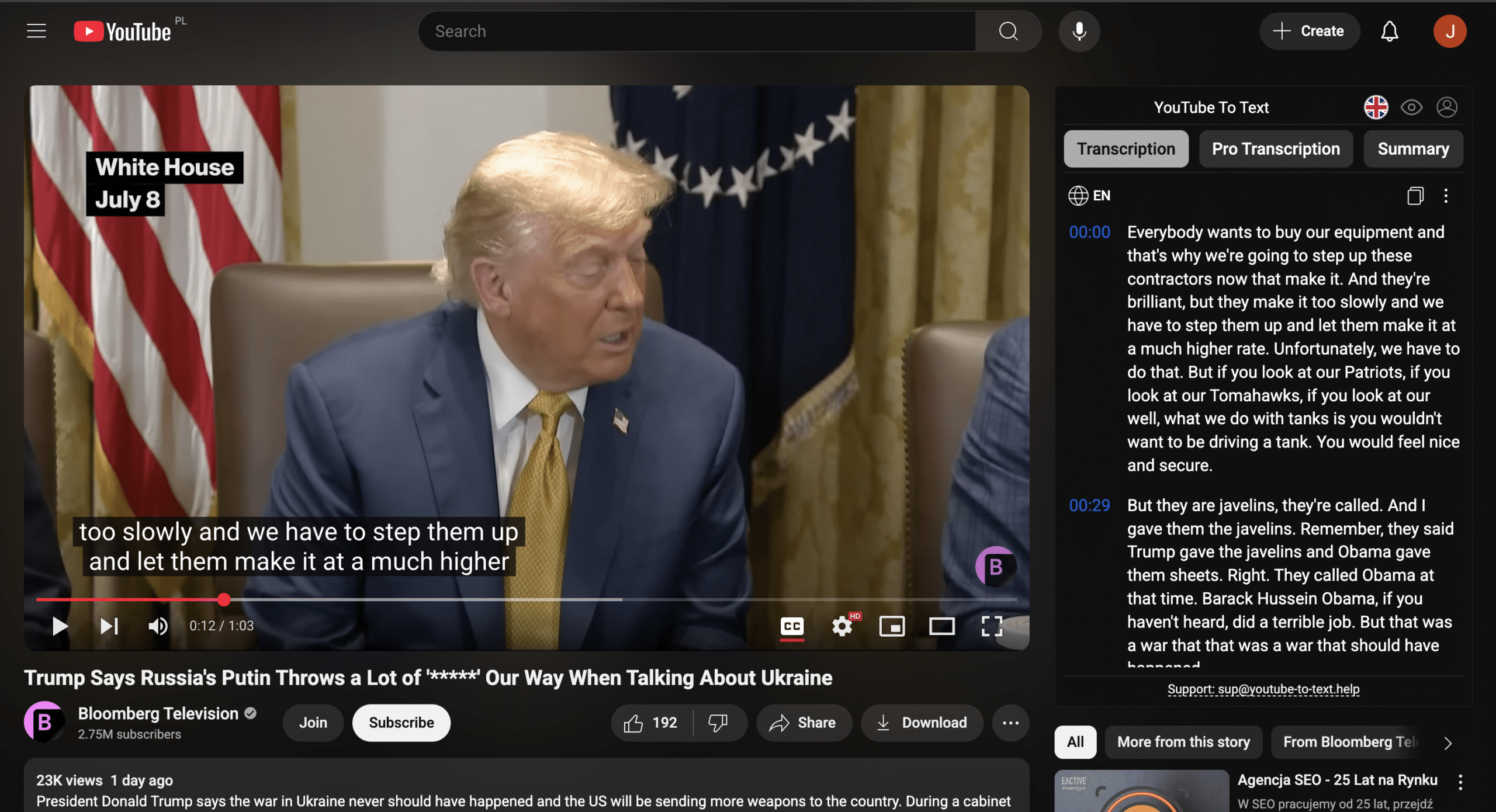Copy transcript with the copy icon
1496x812 pixels.
1415,195
